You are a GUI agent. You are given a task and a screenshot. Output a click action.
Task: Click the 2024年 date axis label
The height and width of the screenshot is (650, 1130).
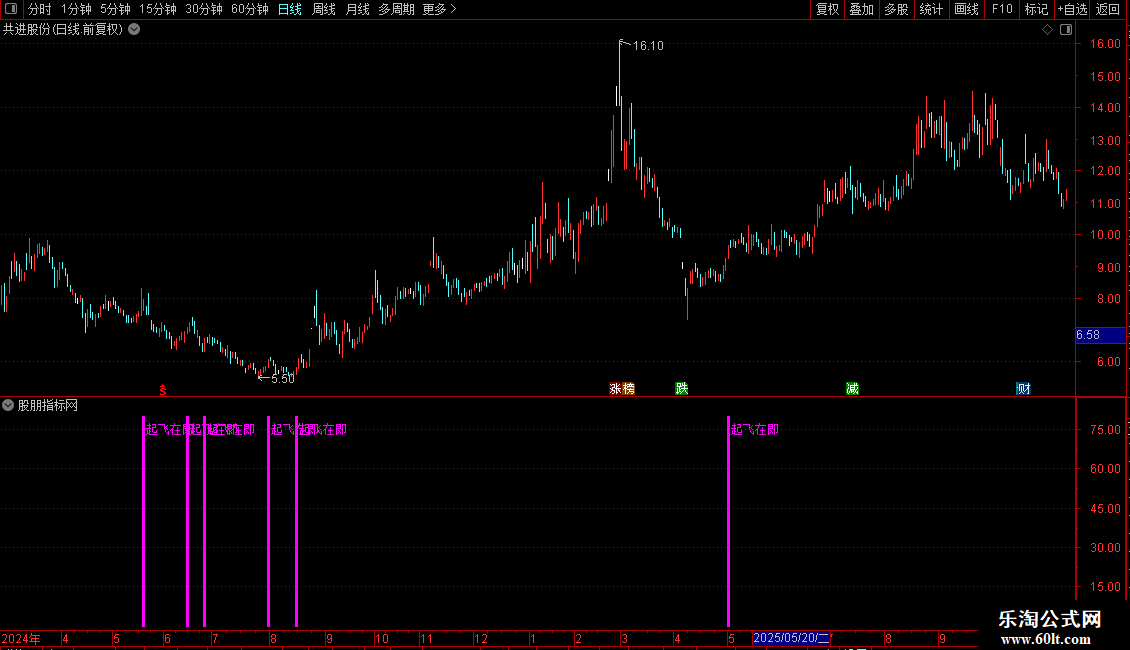[x=21, y=638]
